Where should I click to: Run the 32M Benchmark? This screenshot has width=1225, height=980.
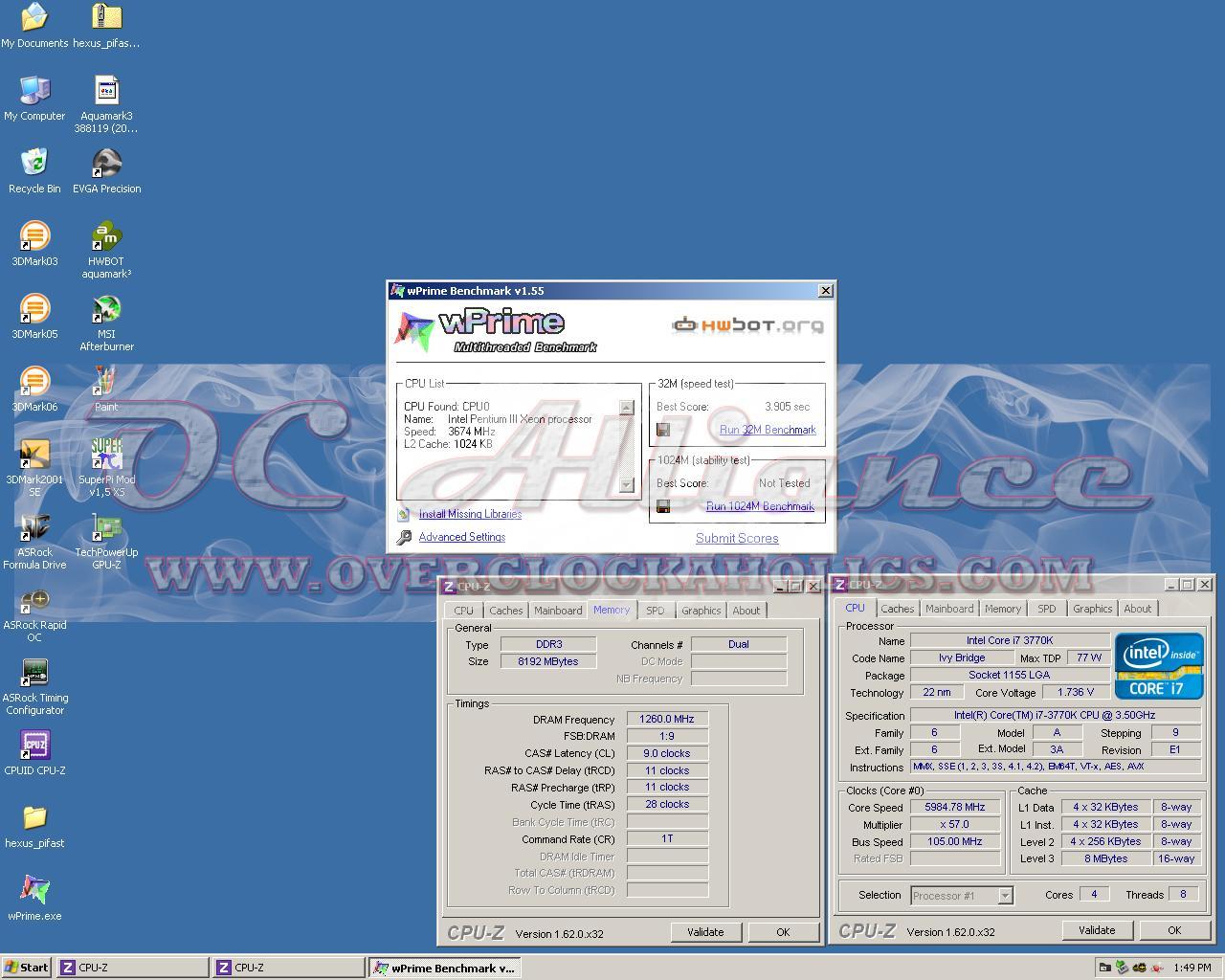click(768, 430)
